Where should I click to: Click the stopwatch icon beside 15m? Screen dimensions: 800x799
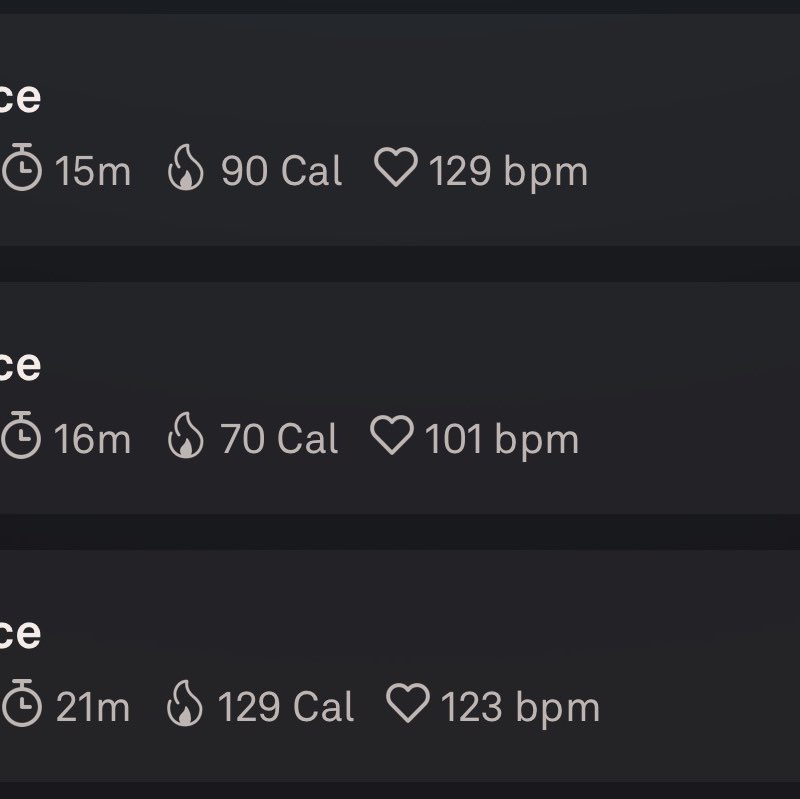coord(22,167)
